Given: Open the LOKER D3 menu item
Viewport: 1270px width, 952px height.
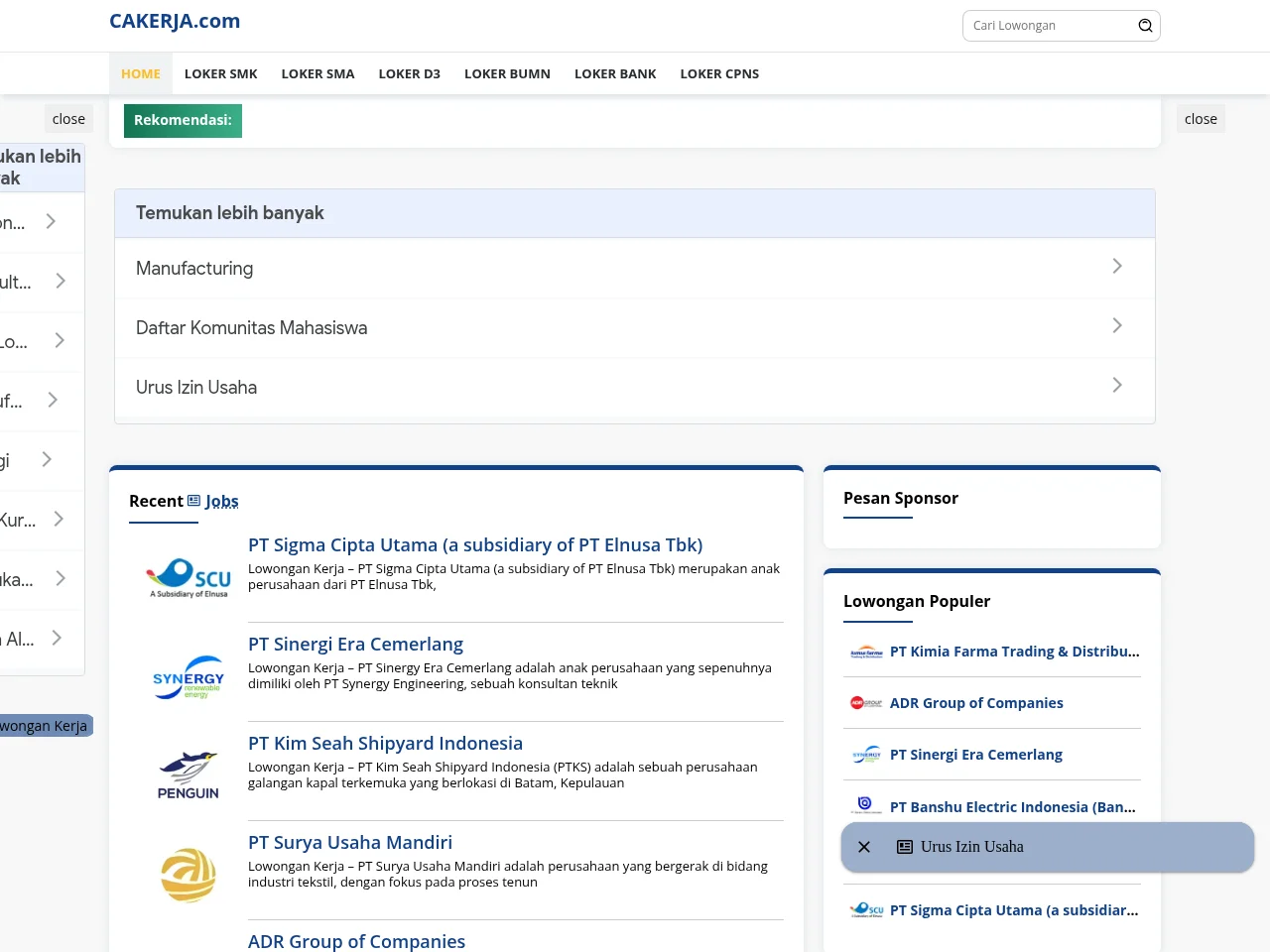Looking at the screenshot, I should (x=409, y=73).
